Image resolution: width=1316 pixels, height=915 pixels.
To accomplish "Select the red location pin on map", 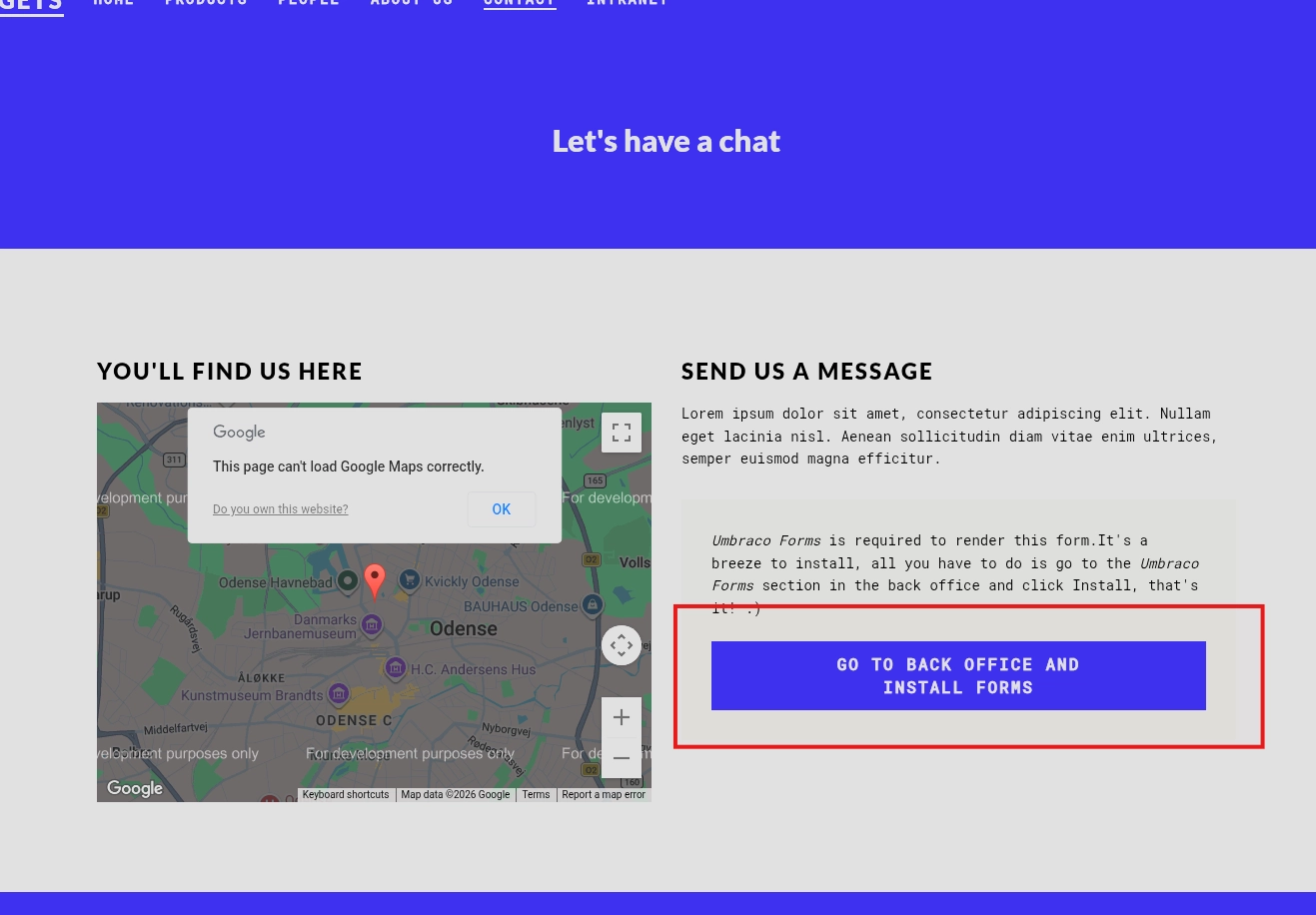I will coord(375,581).
